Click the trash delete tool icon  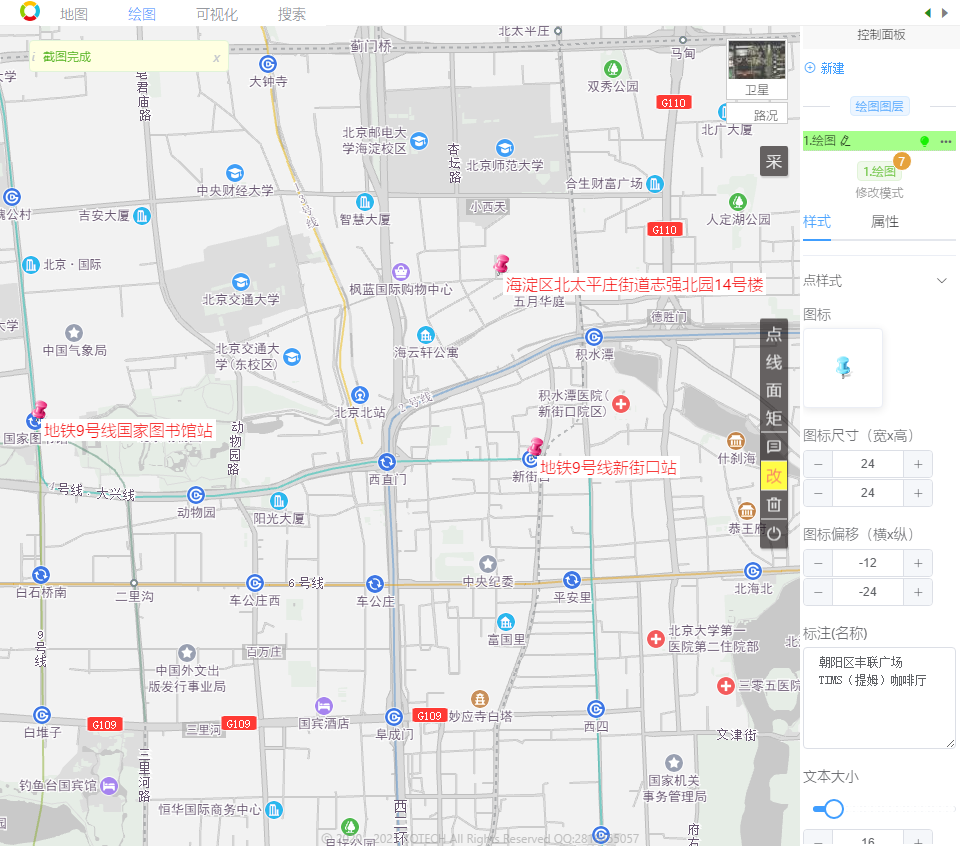[774, 505]
